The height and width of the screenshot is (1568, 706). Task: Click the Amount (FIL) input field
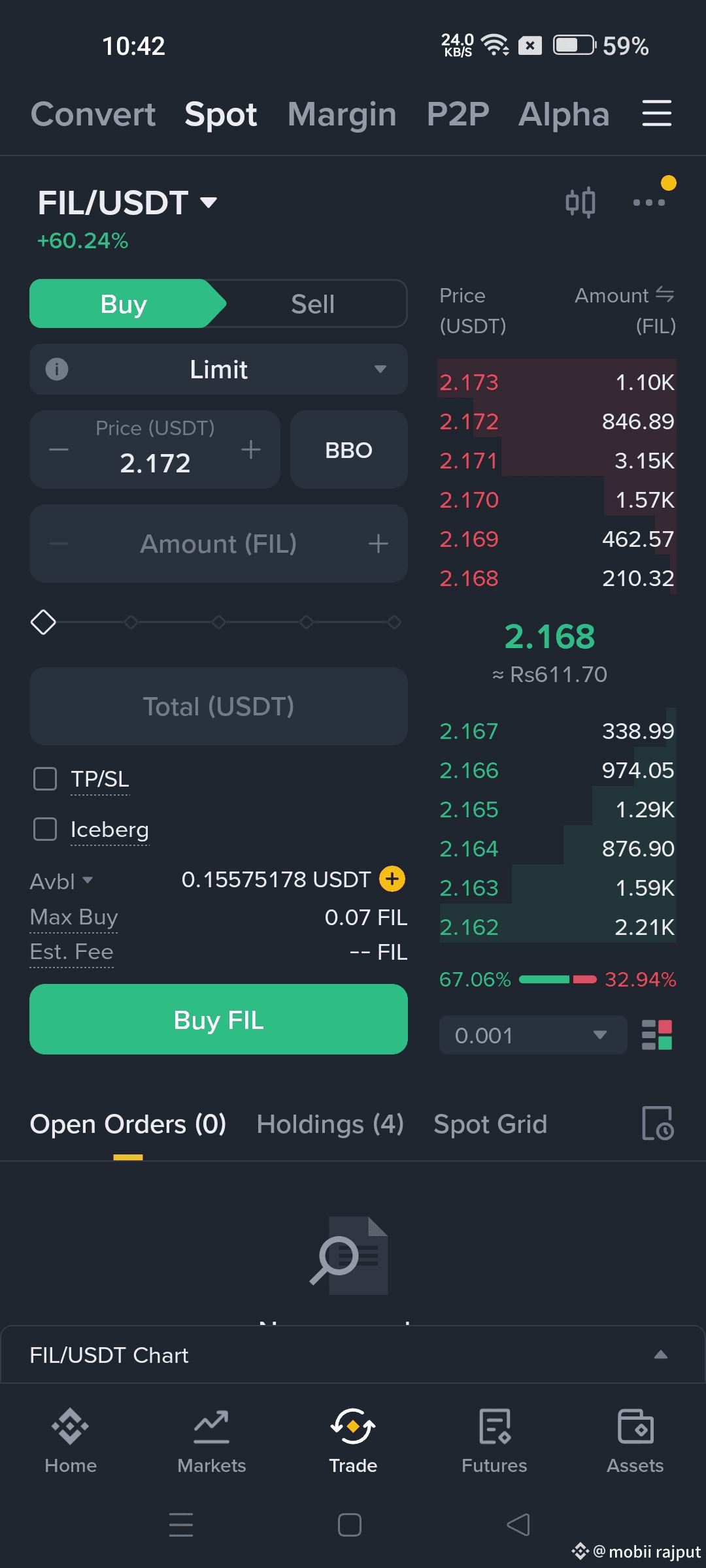tap(218, 544)
